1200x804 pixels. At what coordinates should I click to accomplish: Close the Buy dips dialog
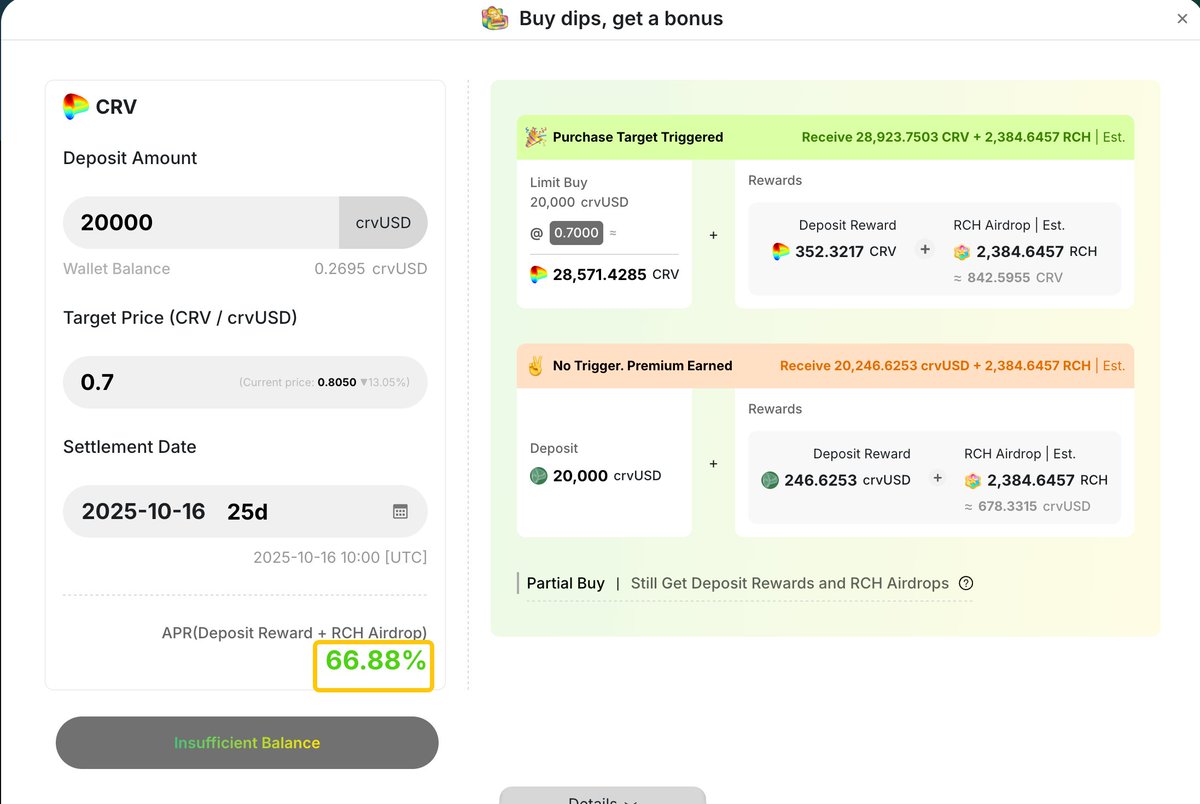(x=1182, y=19)
